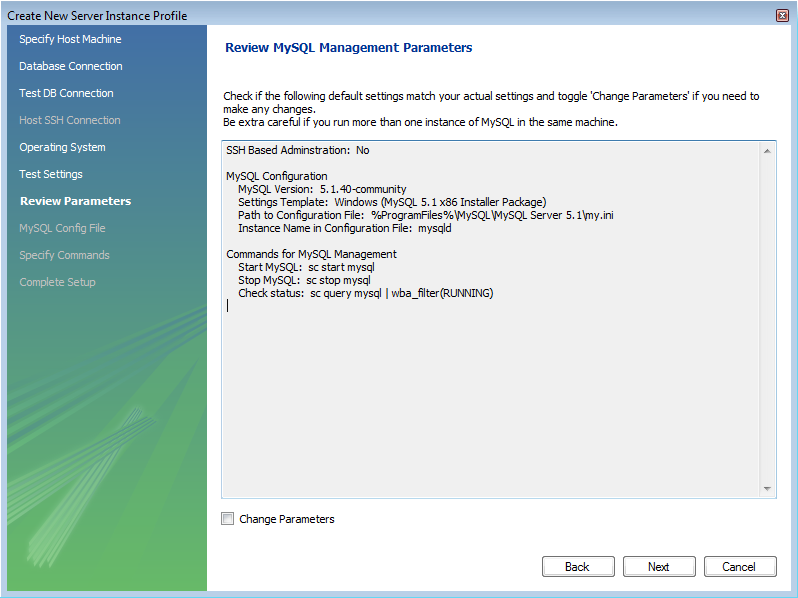Click the scrollbar down arrow in parameters box

click(767, 489)
